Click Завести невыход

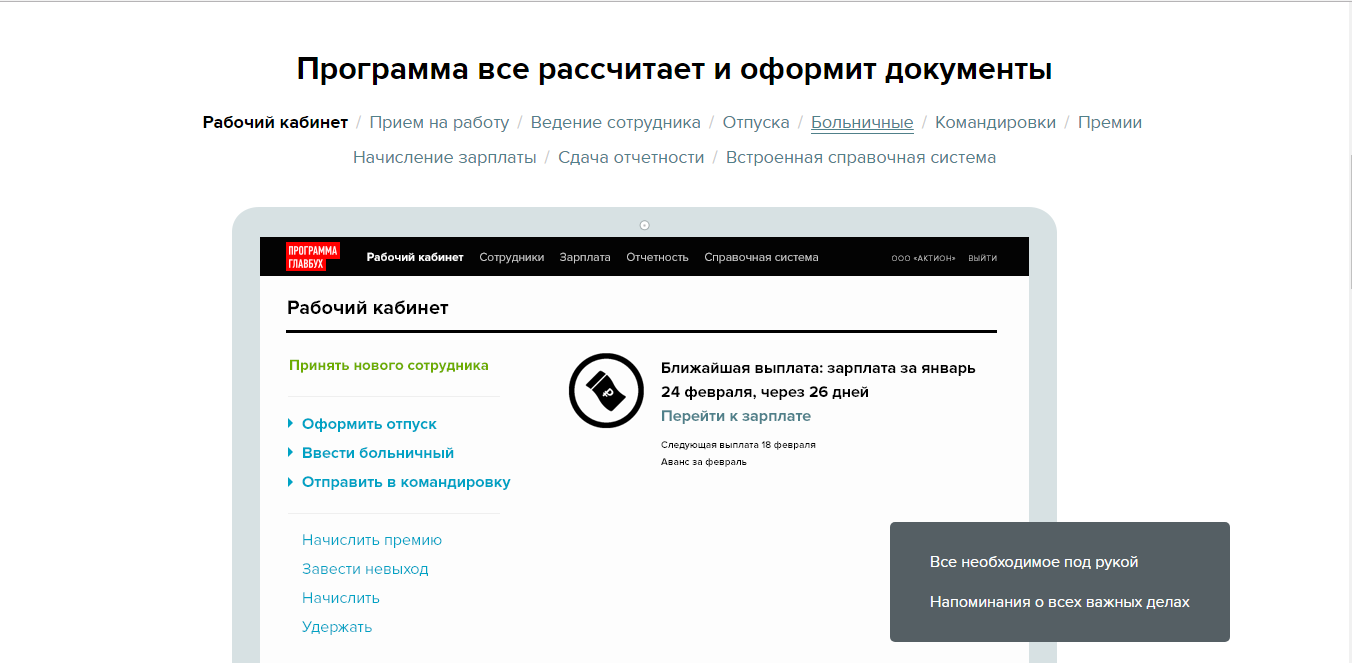point(365,568)
